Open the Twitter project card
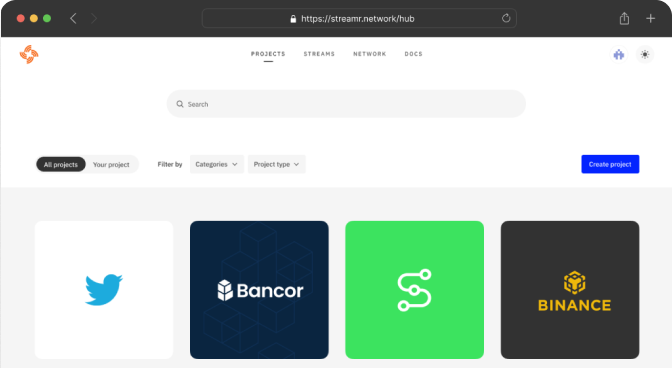This screenshot has width=672, height=368. pyautogui.click(x=104, y=290)
